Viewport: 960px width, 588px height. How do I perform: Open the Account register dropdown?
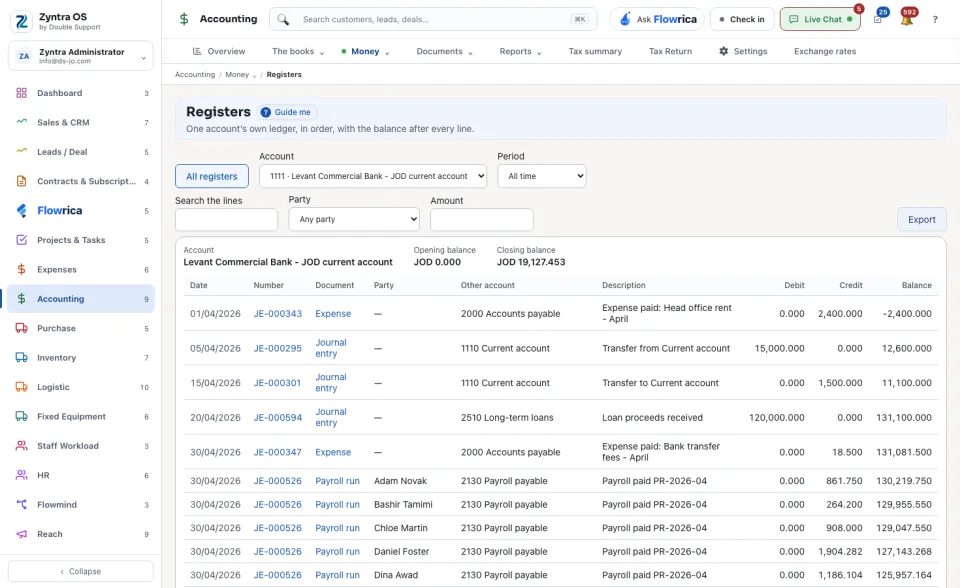point(373,176)
